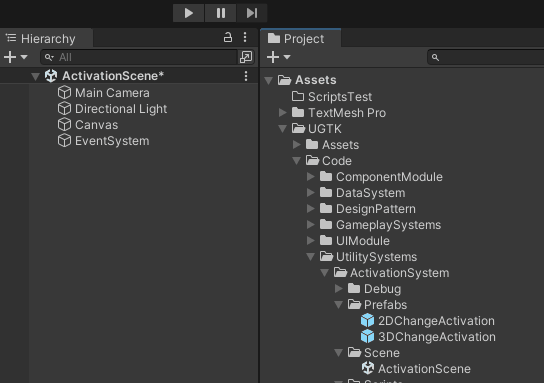Viewport: 544px width, 383px height.
Task: Open the Hierarchy create (+) dropdown
Action: (15, 57)
